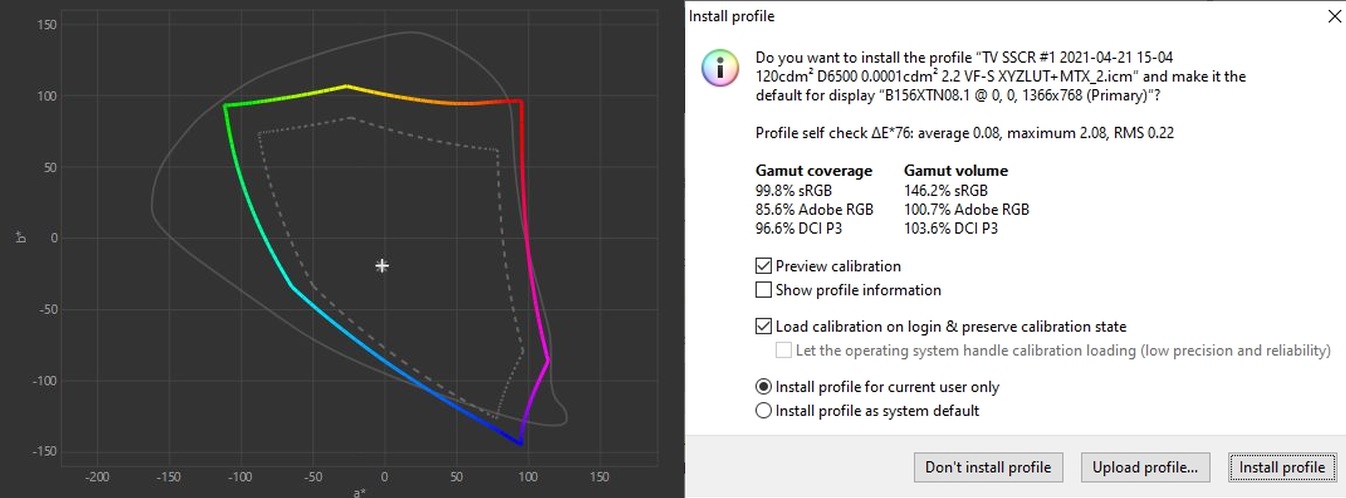Open the Upload profile... option
The image size is (1346, 498).
tap(1145, 467)
